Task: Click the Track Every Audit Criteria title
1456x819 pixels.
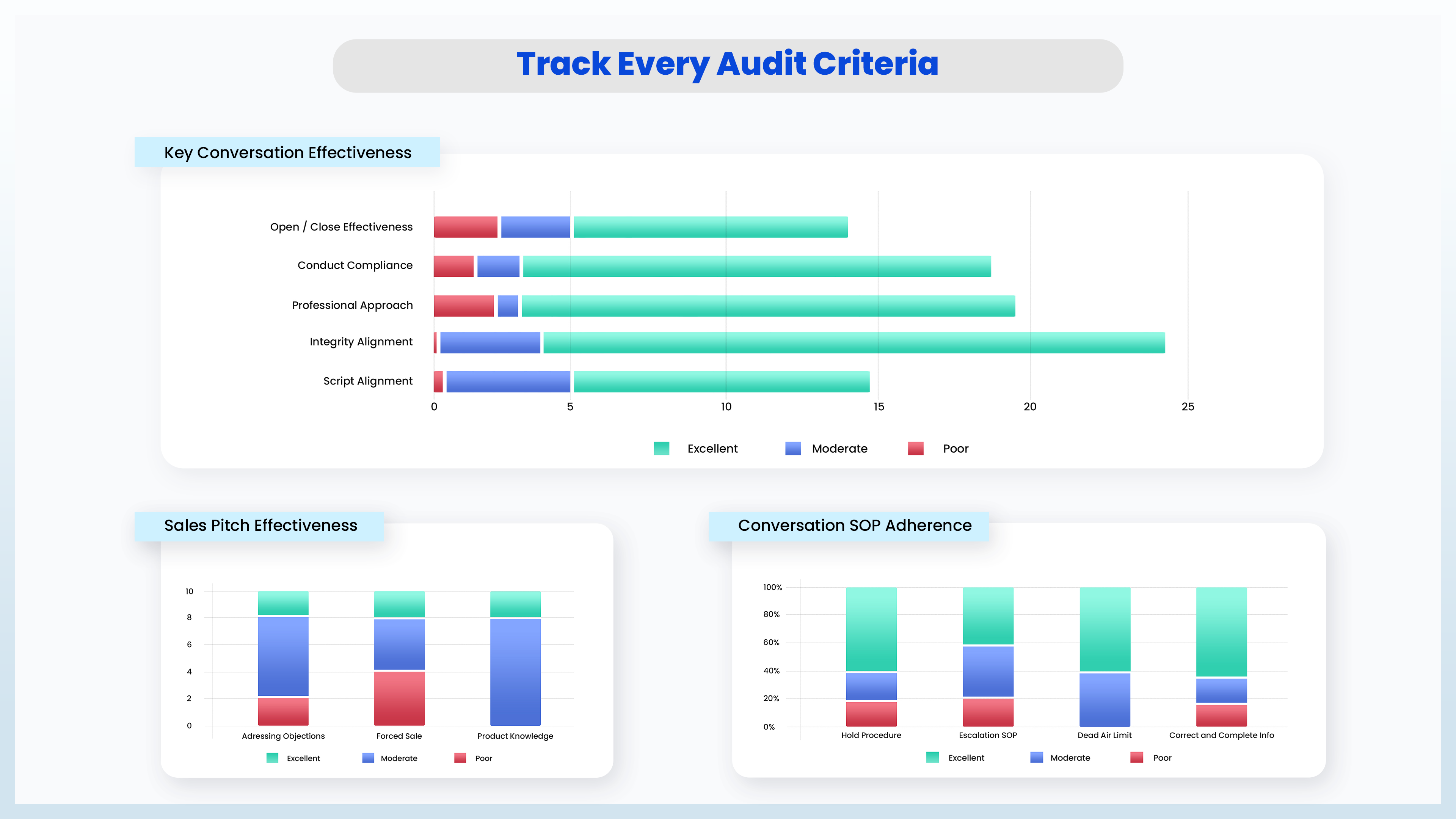Action: click(x=728, y=64)
